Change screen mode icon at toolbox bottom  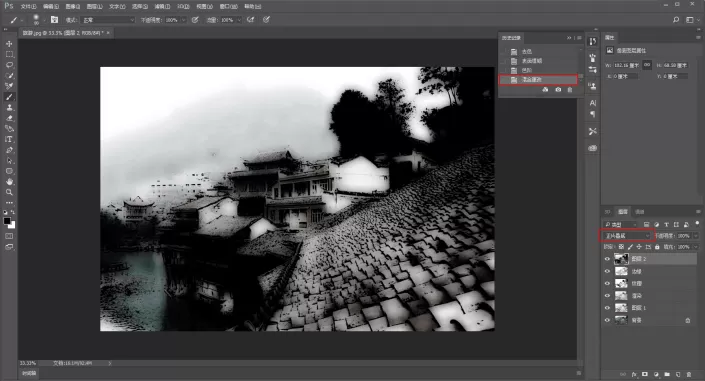pos(9,247)
